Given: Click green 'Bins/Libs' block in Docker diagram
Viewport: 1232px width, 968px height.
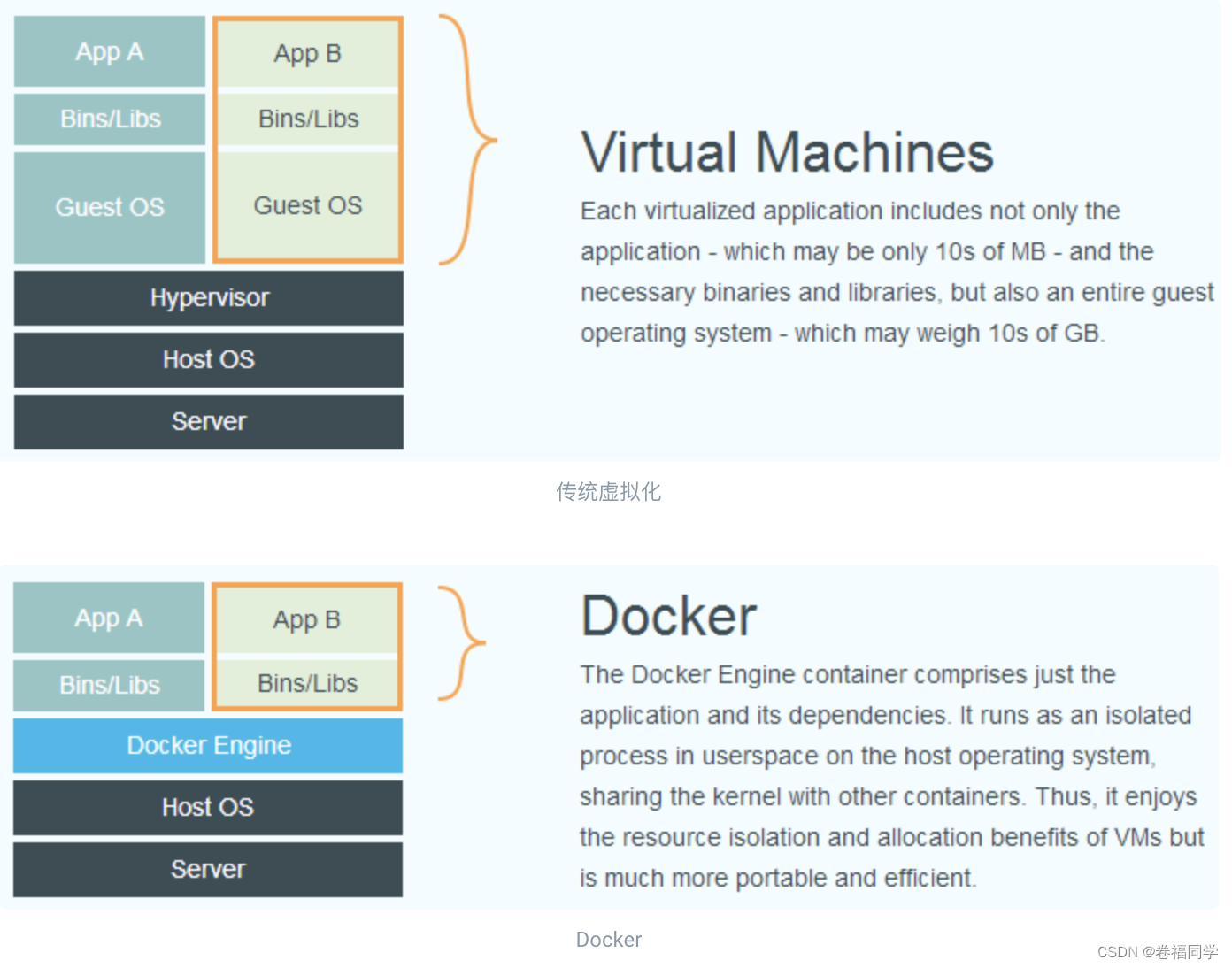Looking at the screenshot, I should coord(307,683).
